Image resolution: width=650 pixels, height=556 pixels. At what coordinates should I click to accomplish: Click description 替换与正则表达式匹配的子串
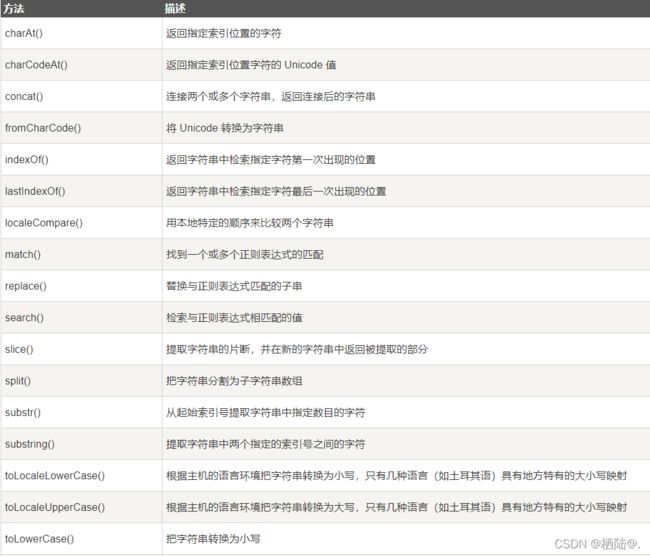pyautogui.click(x=234, y=286)
